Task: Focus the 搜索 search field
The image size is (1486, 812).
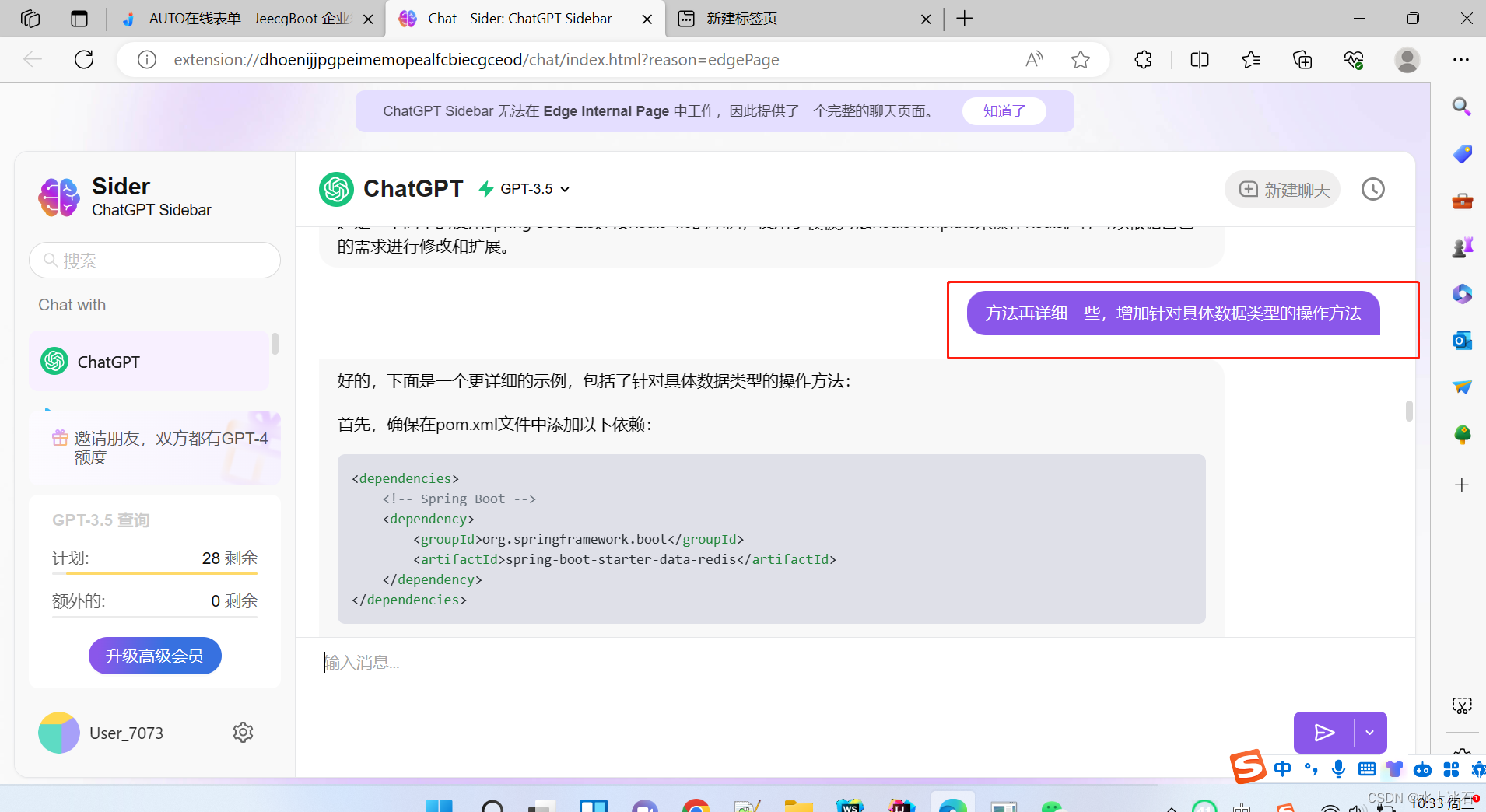Action: (155, 261)
